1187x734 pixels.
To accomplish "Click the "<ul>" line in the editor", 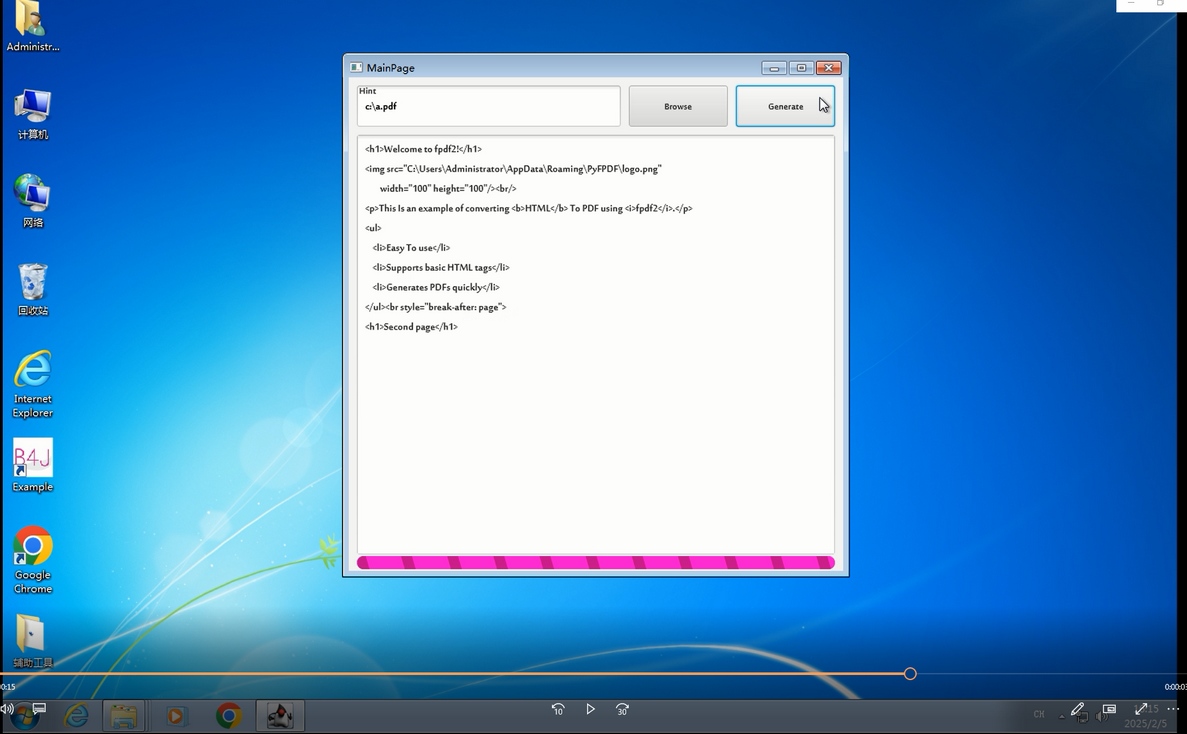I will (373, 228).
